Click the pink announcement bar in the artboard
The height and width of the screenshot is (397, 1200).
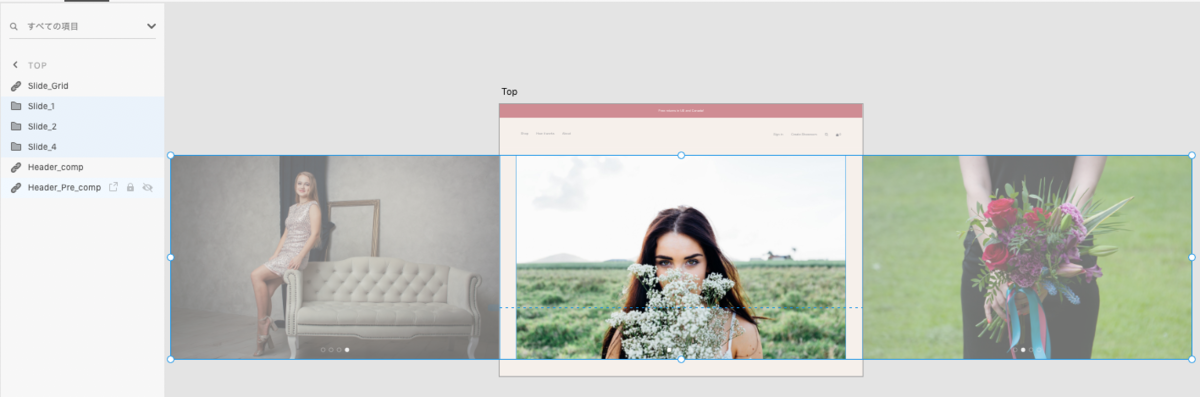tap(681, 110)
